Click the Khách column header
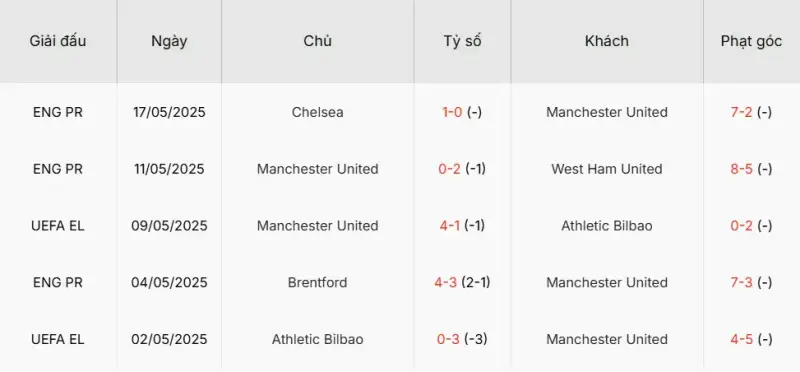 (607, 41)
